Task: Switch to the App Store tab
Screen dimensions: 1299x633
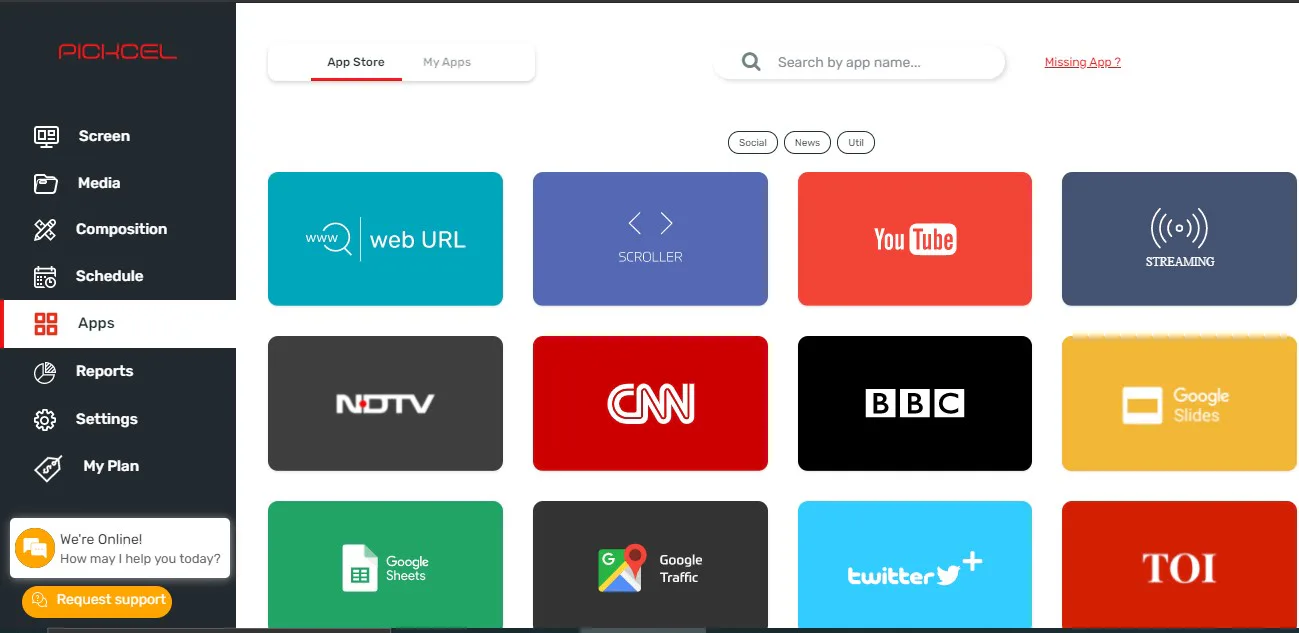Action: pos(356,62)
